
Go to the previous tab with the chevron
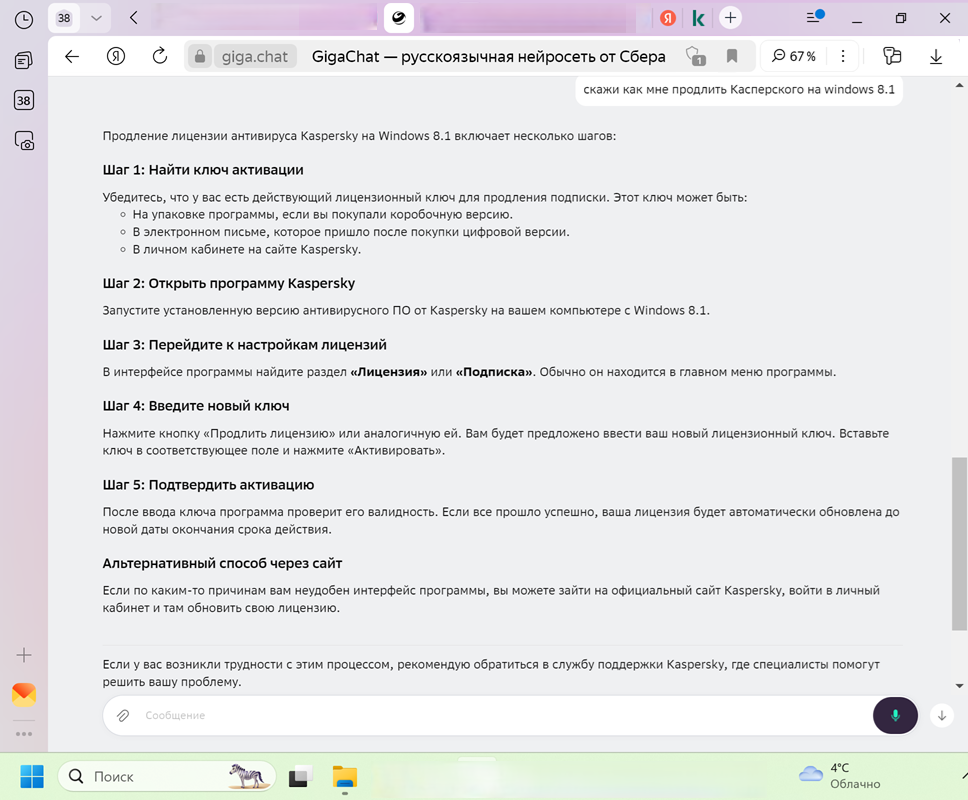point(133,18)
